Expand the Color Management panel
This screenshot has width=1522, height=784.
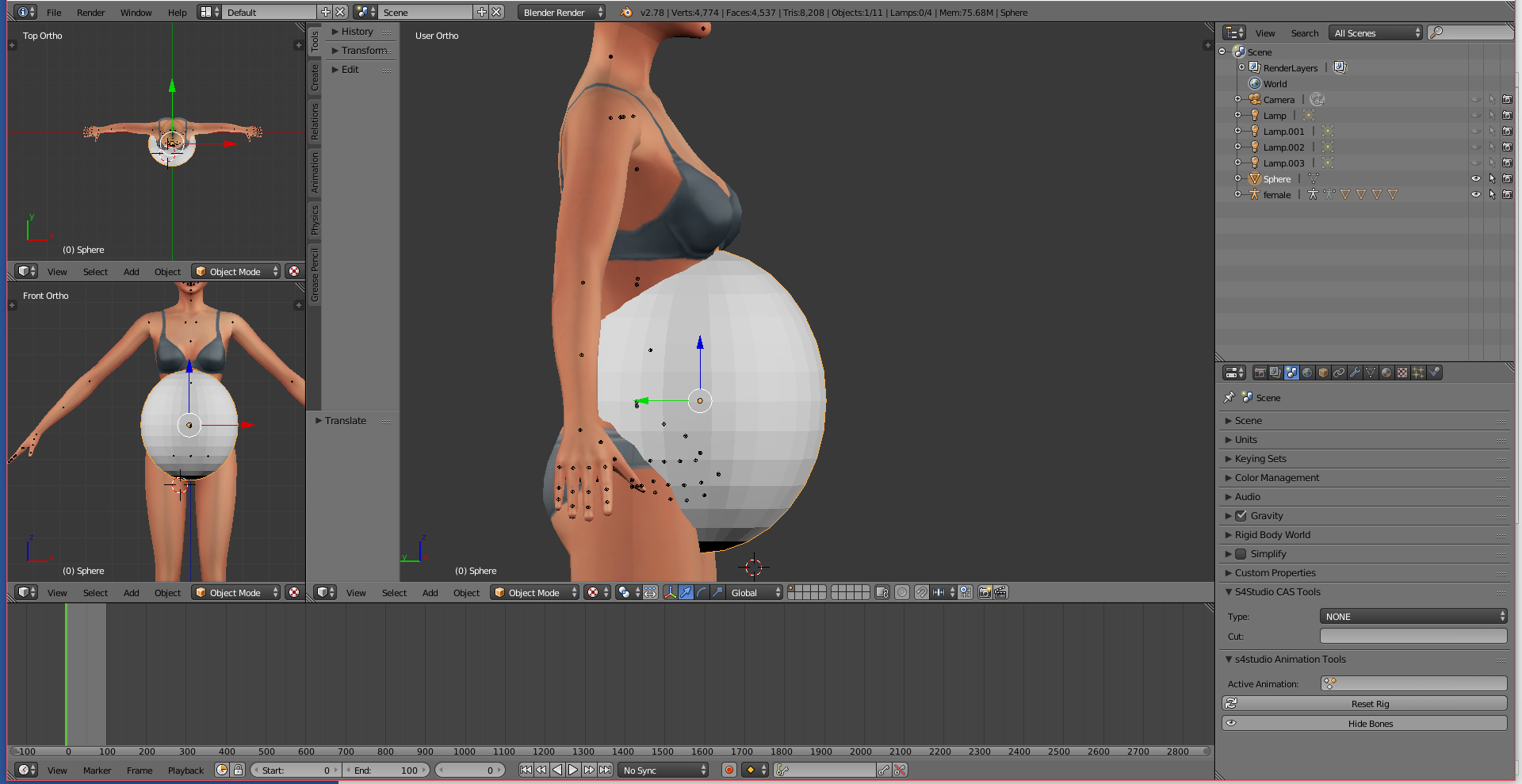coord(1276,478)
